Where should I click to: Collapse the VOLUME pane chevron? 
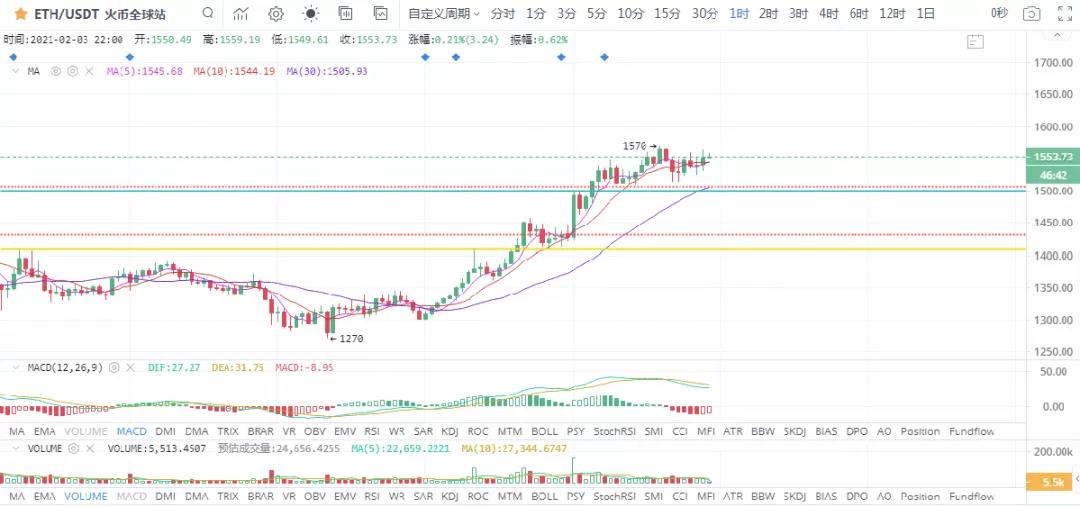[15, 448]
